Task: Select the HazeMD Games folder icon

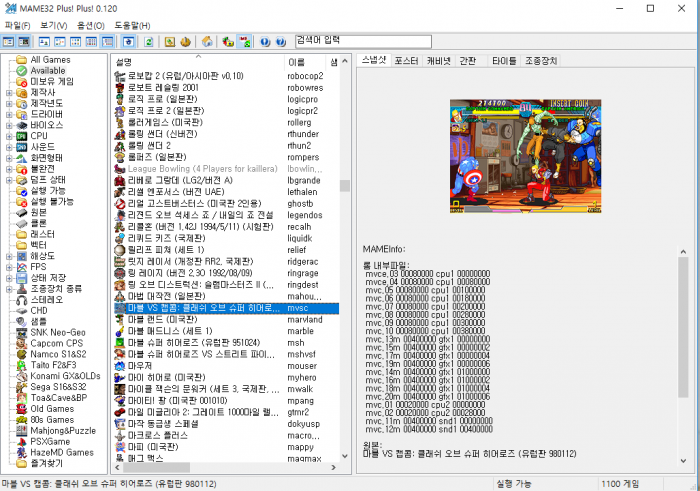Action: 21,453
